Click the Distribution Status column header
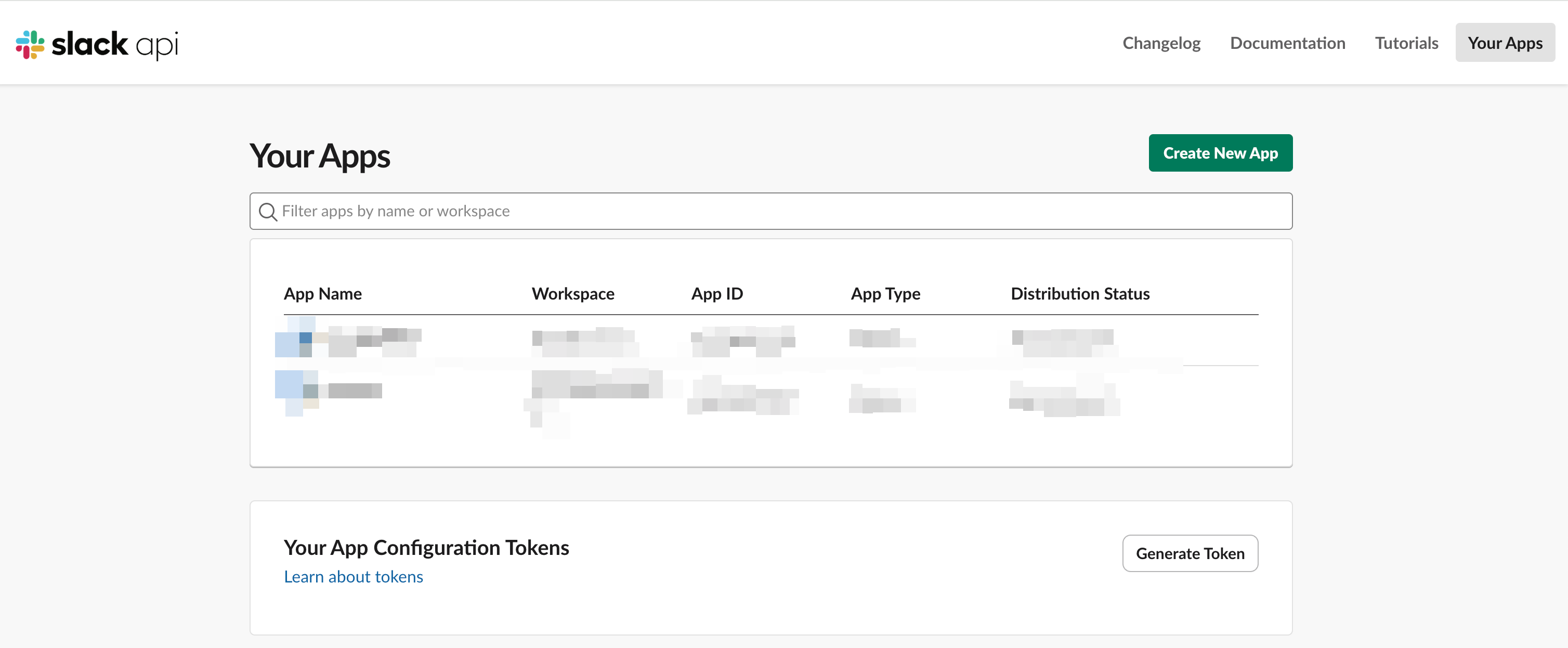The width and height of the screenshot is (1568, 648). pos(1080,293)
